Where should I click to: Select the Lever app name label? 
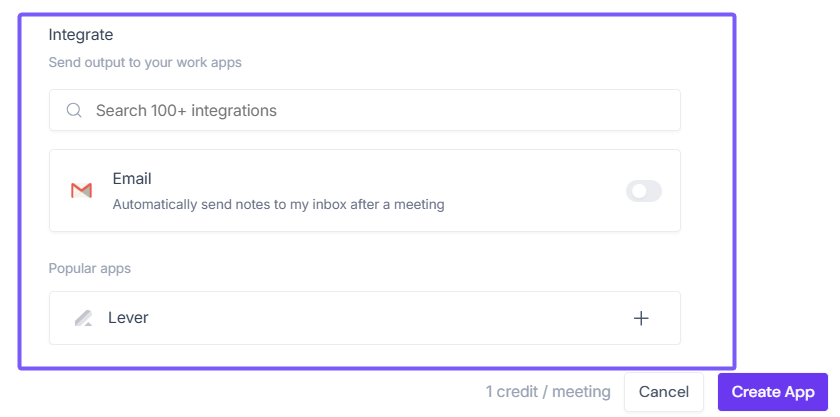click(128, 318)
